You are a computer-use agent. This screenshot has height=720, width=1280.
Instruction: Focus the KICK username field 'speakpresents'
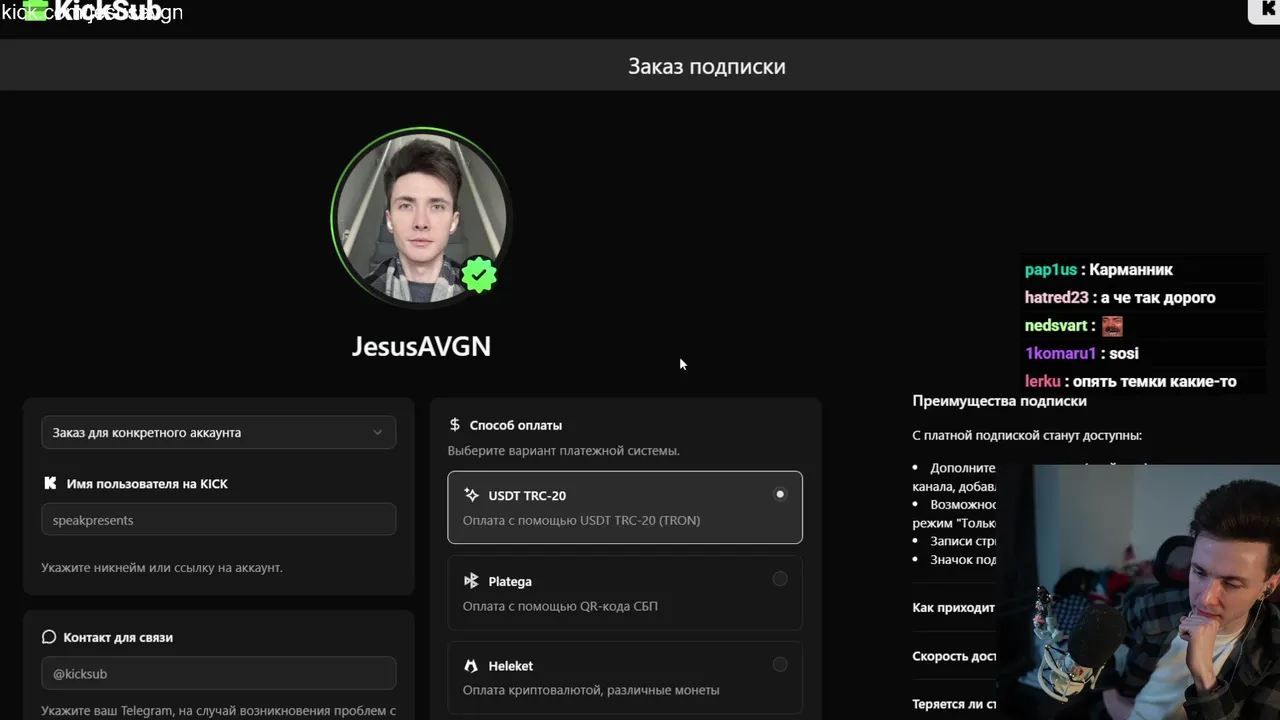click(x=218, y=520)
